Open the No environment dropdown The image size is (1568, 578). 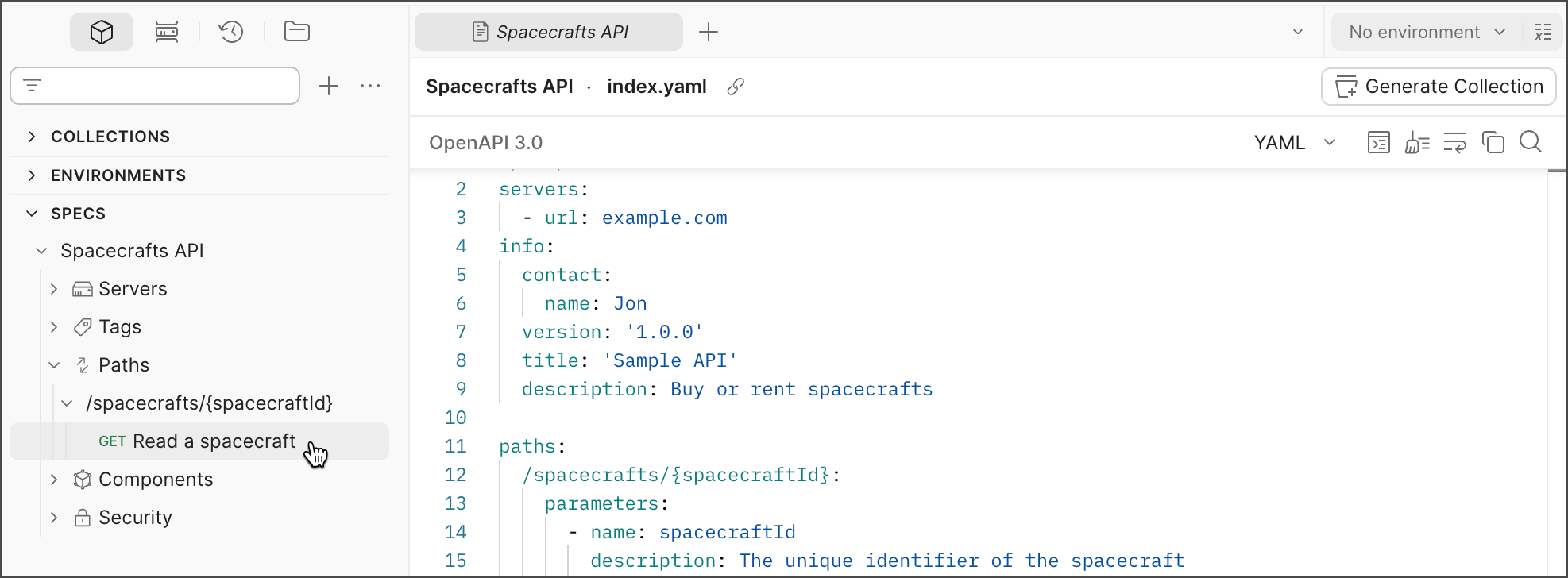[1427, 32]
